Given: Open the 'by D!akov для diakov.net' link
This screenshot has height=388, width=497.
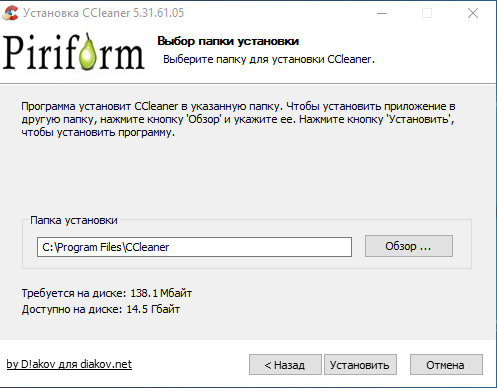Looking at the screenshot, I should [69, 364].
